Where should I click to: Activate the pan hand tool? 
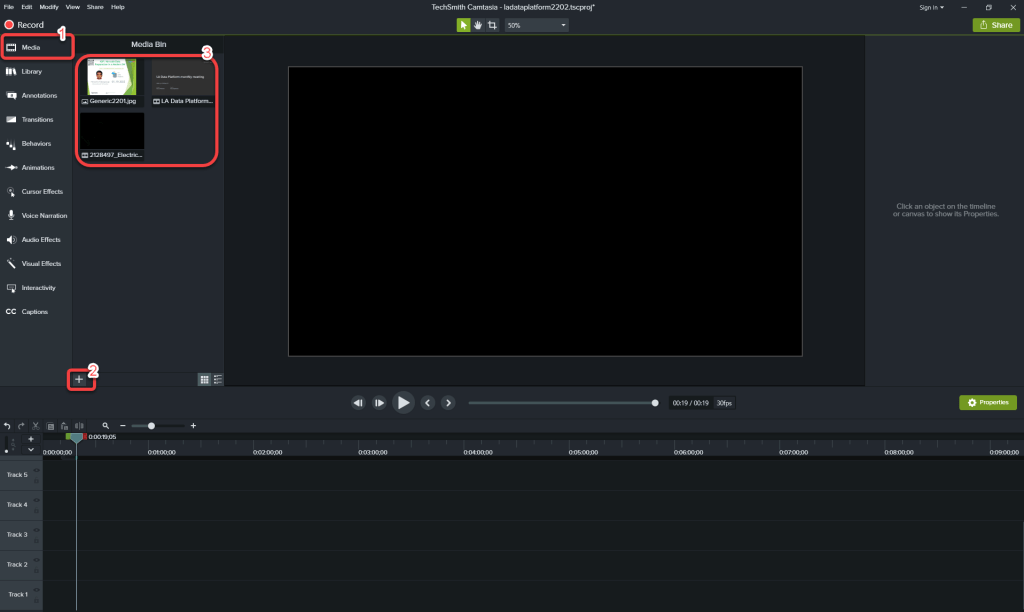tap(478, 25)
